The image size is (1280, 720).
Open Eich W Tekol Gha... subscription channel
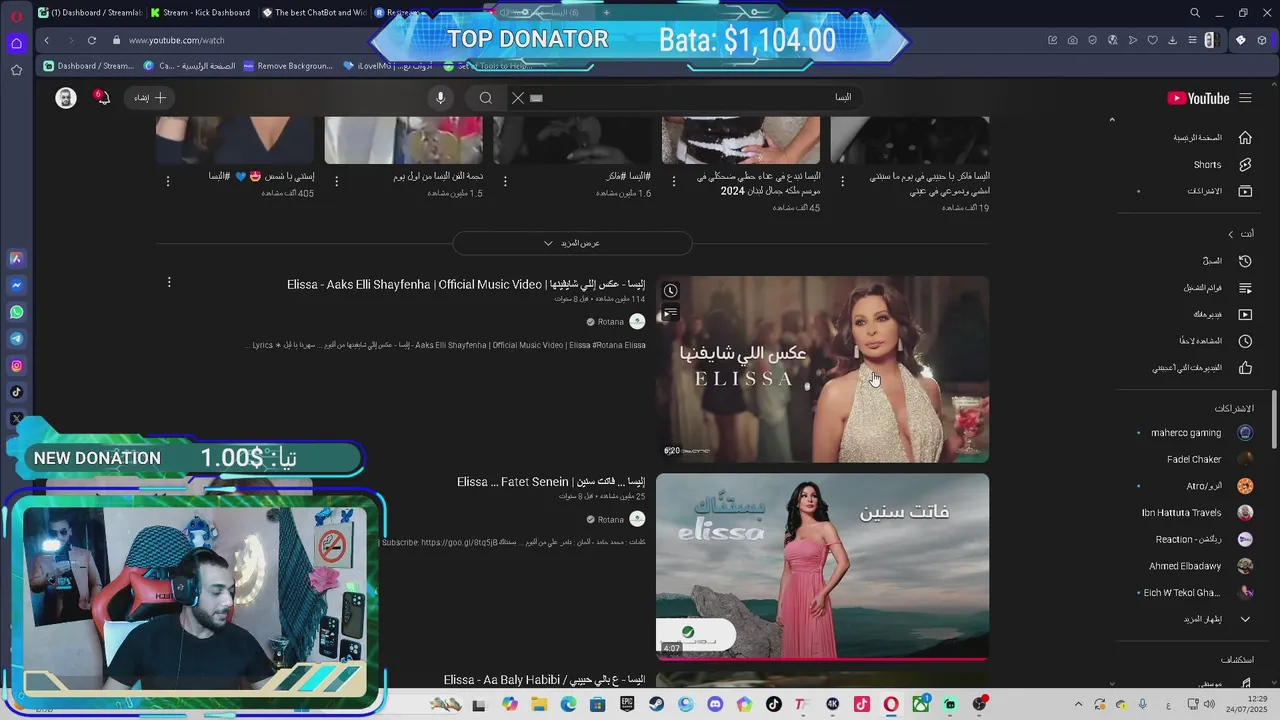click(x=1196, y=592)
